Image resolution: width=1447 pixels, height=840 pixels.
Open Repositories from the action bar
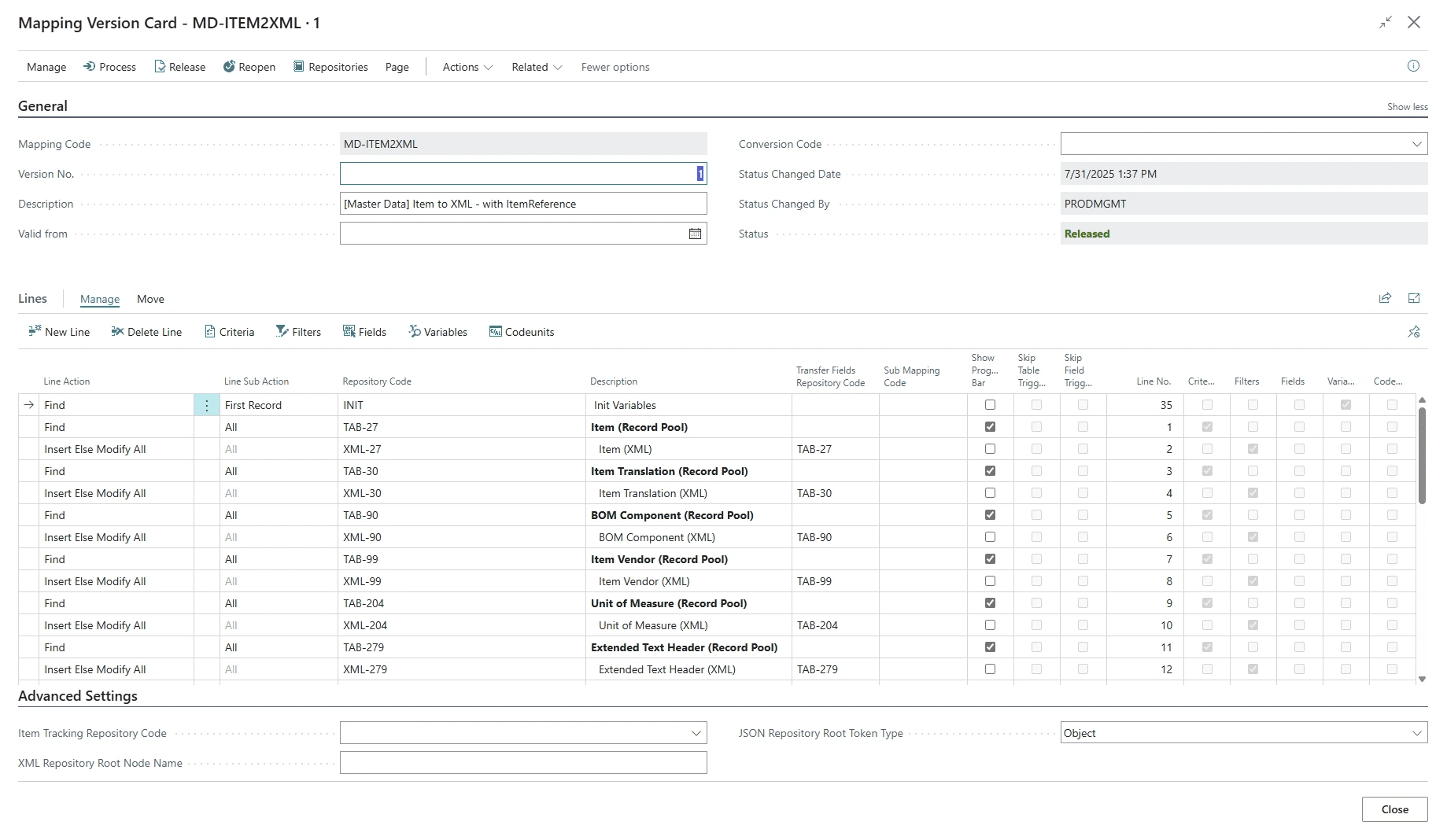click(330, 67)
